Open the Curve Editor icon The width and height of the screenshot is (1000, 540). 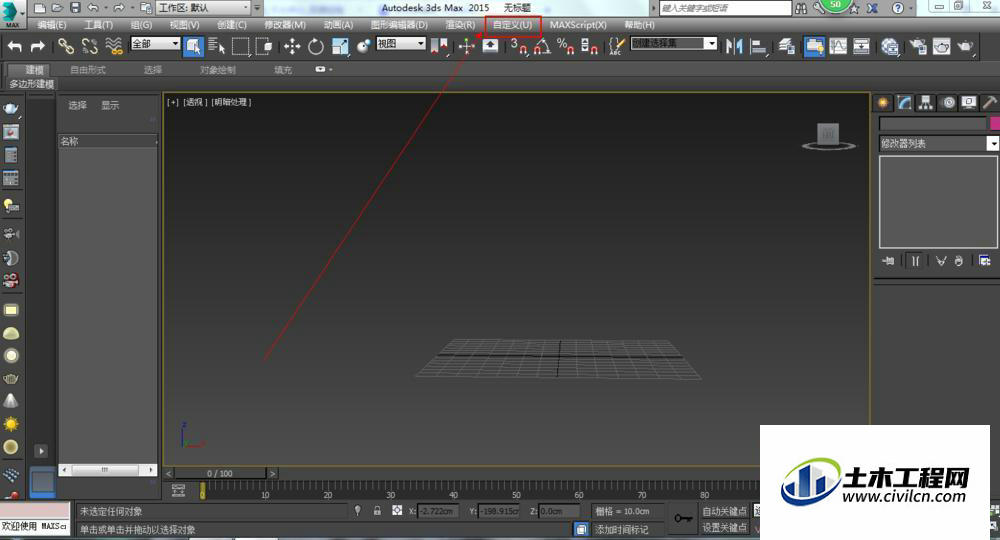pos(837,46)
